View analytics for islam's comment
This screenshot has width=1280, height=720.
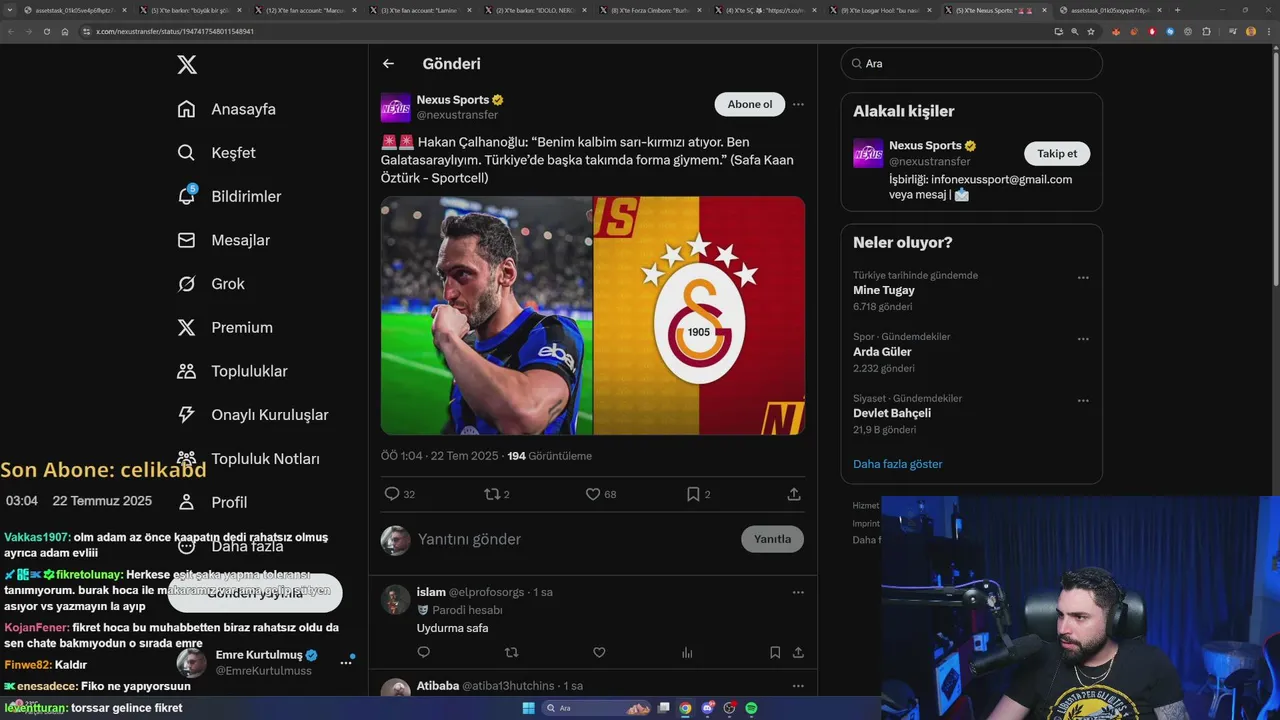687,652
